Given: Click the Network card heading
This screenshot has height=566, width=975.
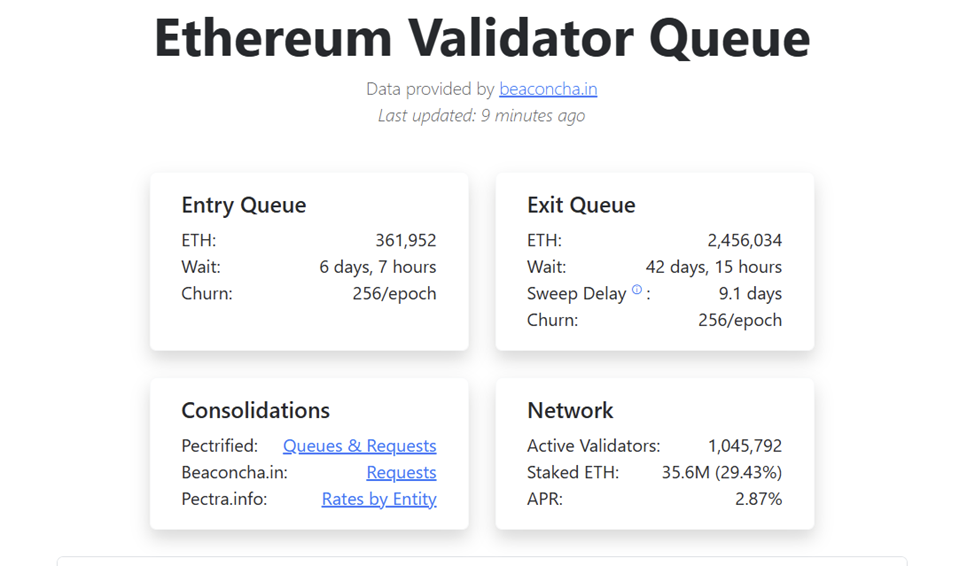Looking at the screenshot, I should [x=570, y=411].
